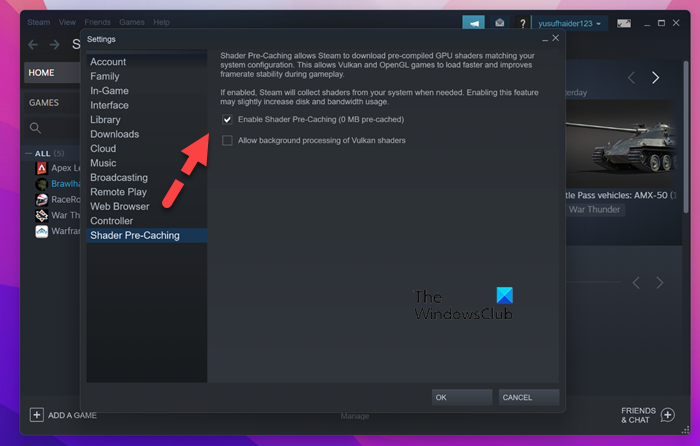This screenshot has width=700, height=446.
Task: Click the library vertical scrollbar
Action: coord(686,136)
